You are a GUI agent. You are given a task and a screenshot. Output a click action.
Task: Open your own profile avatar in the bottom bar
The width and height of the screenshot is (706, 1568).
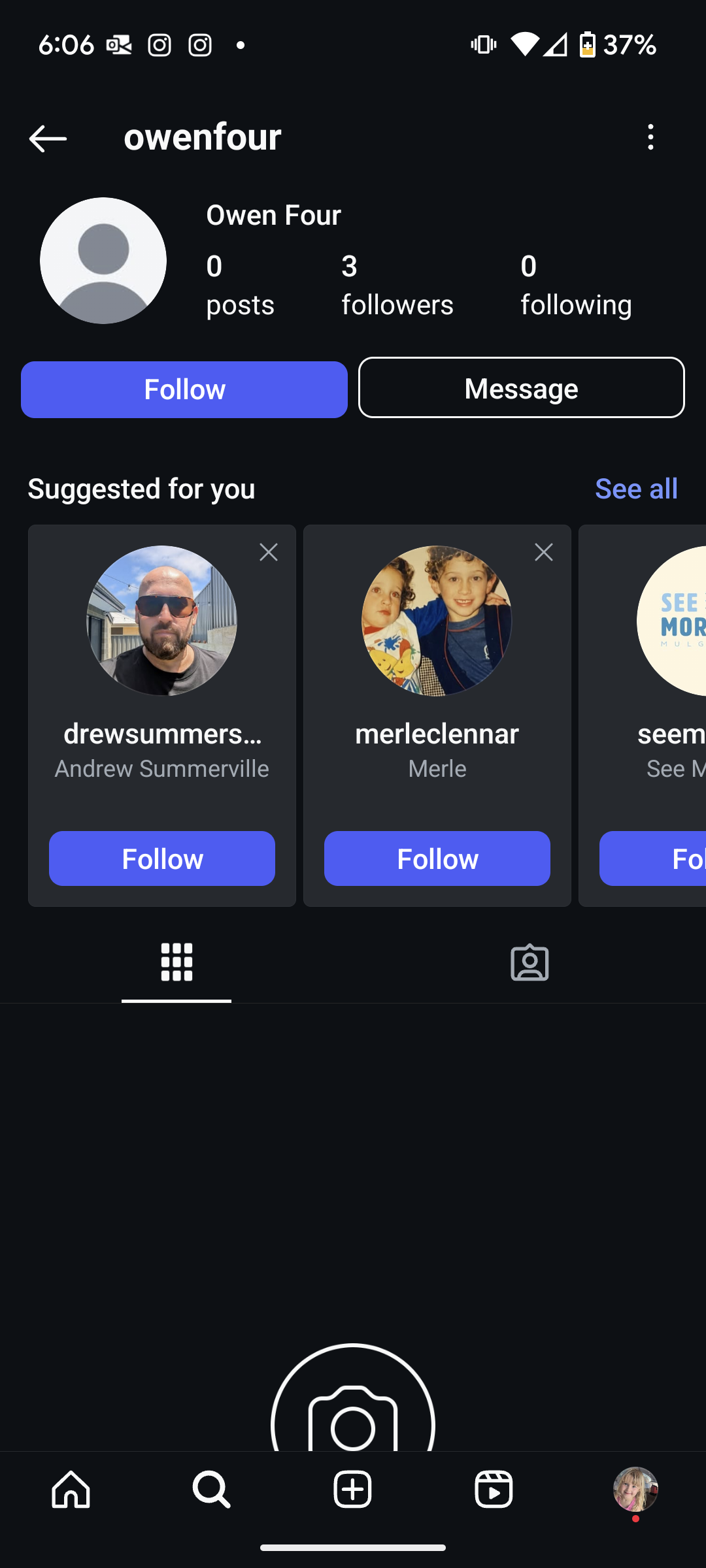point(635,1490)
